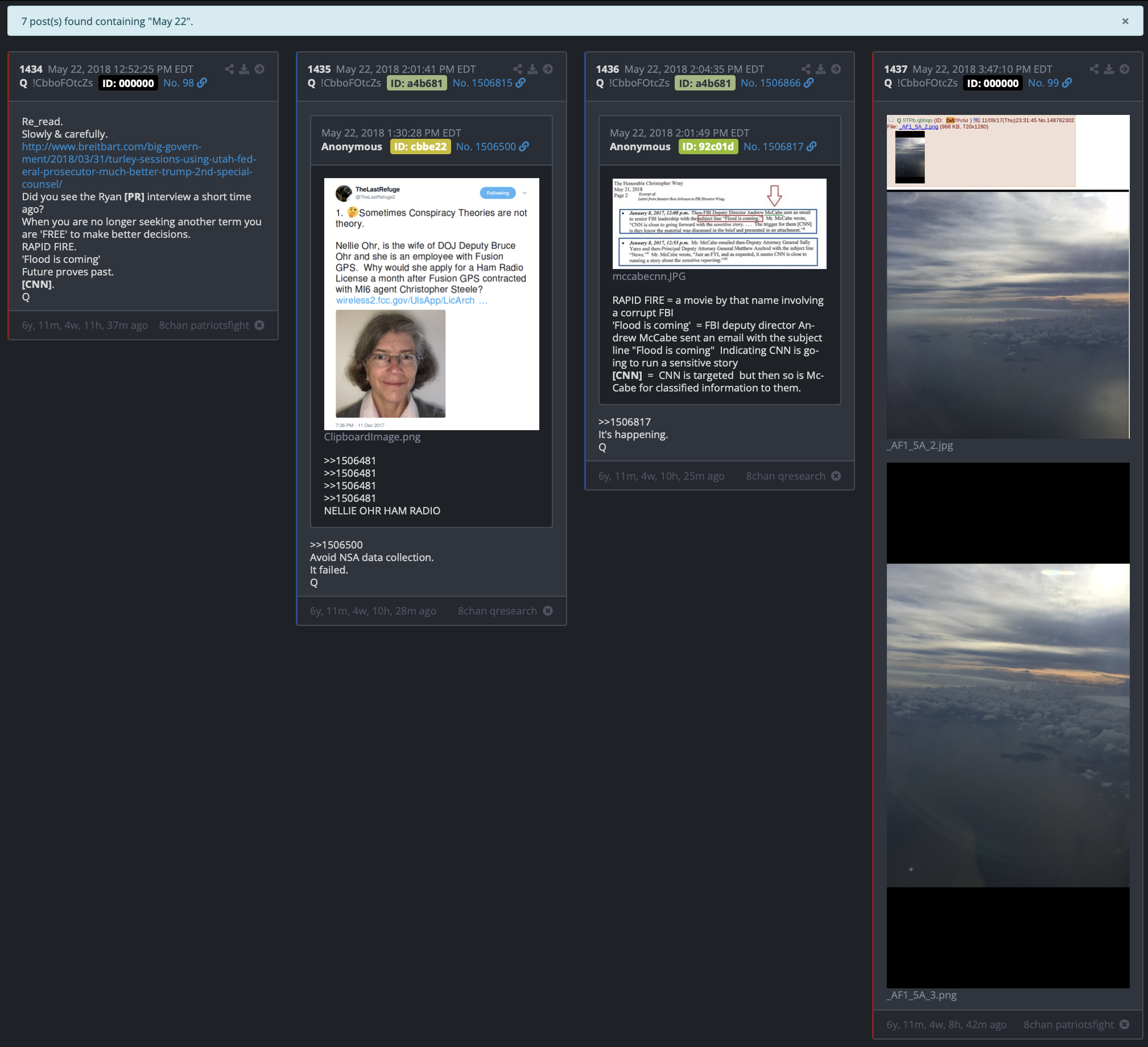The height and width of the screenshot is (1047, 1148).
Task: Open arrow circle icon on post 1436
Action: 836,69
